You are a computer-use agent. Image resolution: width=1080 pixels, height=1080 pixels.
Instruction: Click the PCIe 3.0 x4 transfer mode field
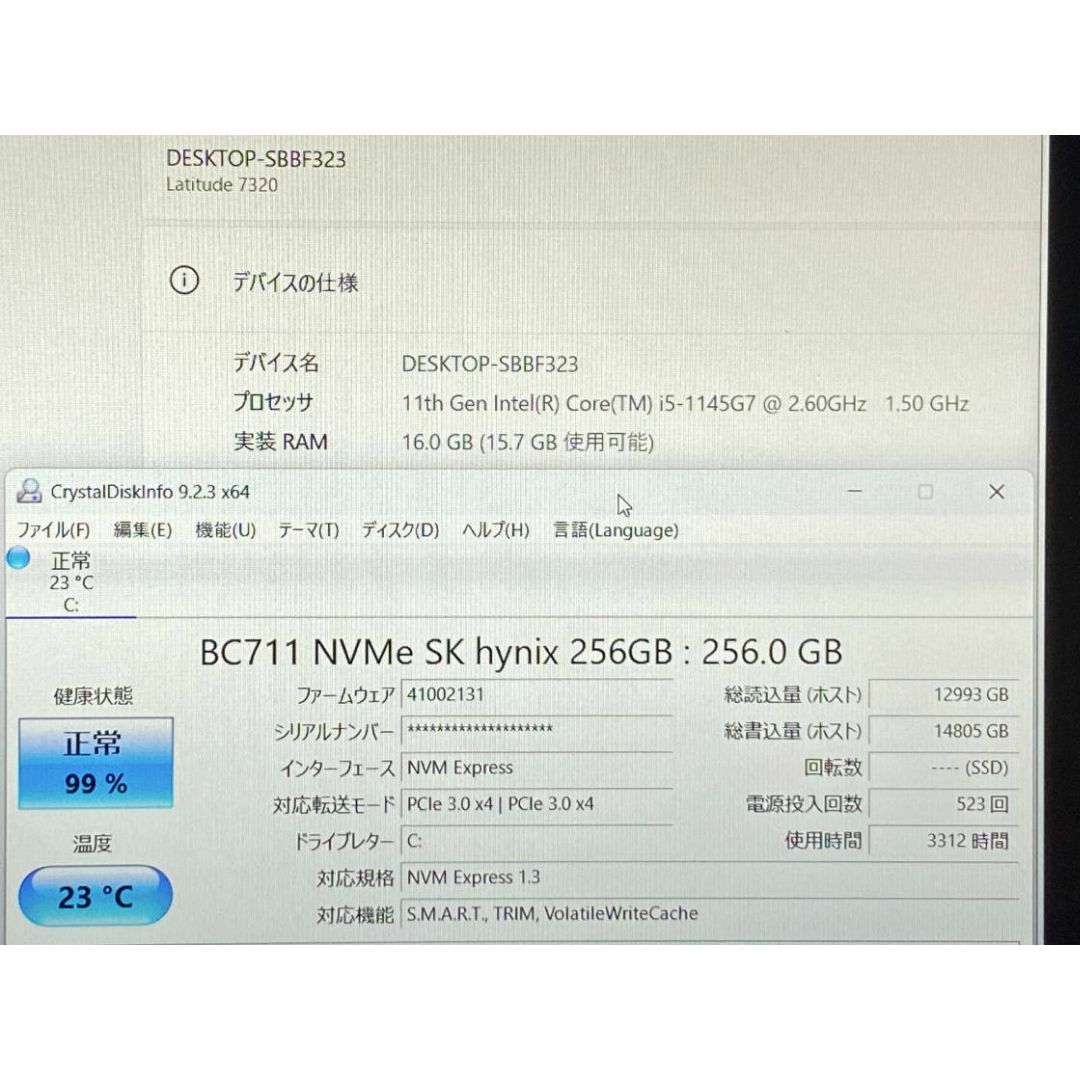click(x=537, y=804)
